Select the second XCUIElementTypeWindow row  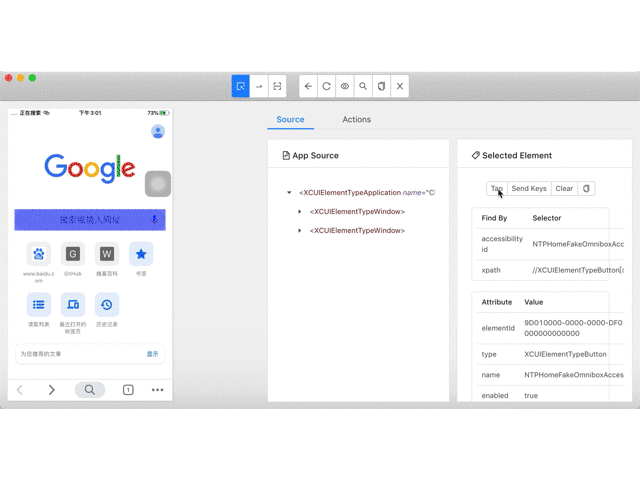[x=357, y=231]
